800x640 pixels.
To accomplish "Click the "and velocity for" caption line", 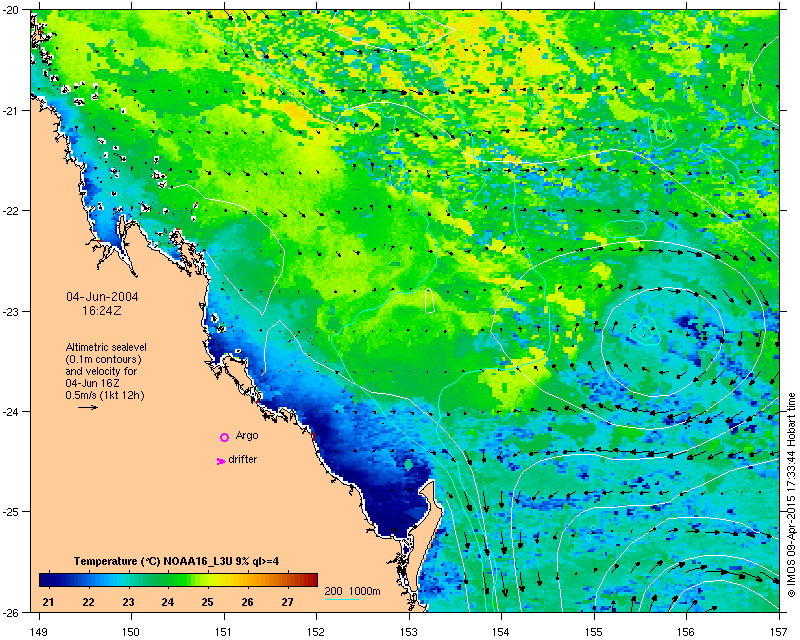I will coord(101,371).
